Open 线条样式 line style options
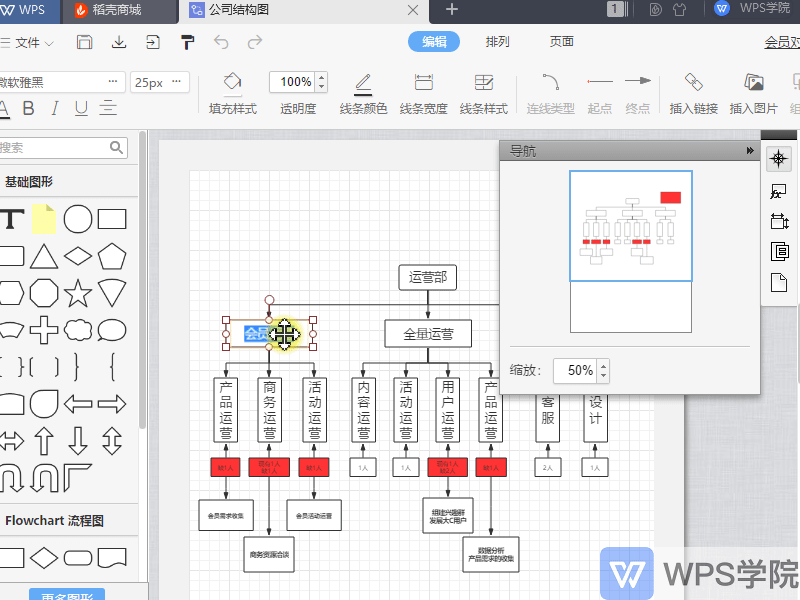This screenshot has height=600, width=800. 484,94
